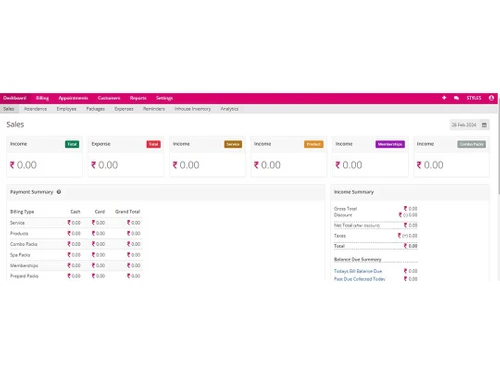This screenshot has height=375, width=500.
Task: Switch to the Expenses sub-tab
Action: pos(124,109)
